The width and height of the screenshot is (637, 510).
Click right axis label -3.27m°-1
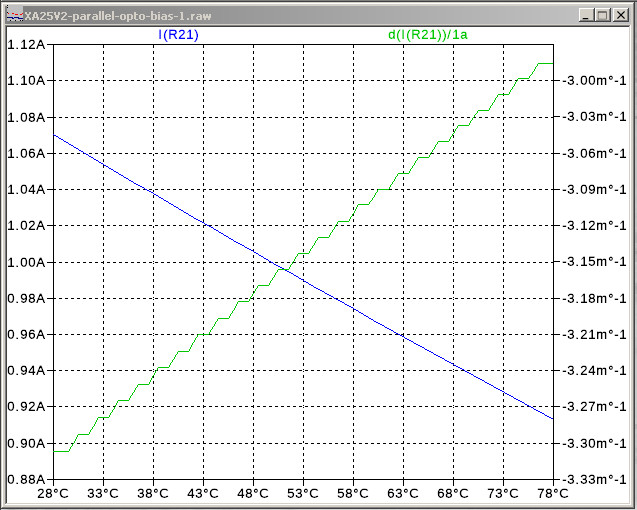tap(594, 406)
